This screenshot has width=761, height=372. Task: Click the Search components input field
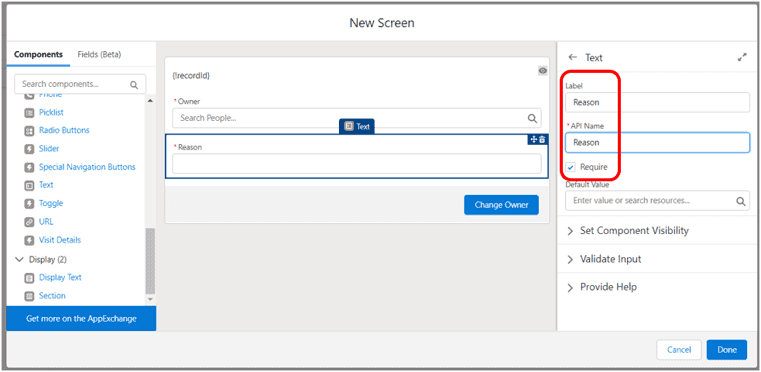tap(80, 85)
